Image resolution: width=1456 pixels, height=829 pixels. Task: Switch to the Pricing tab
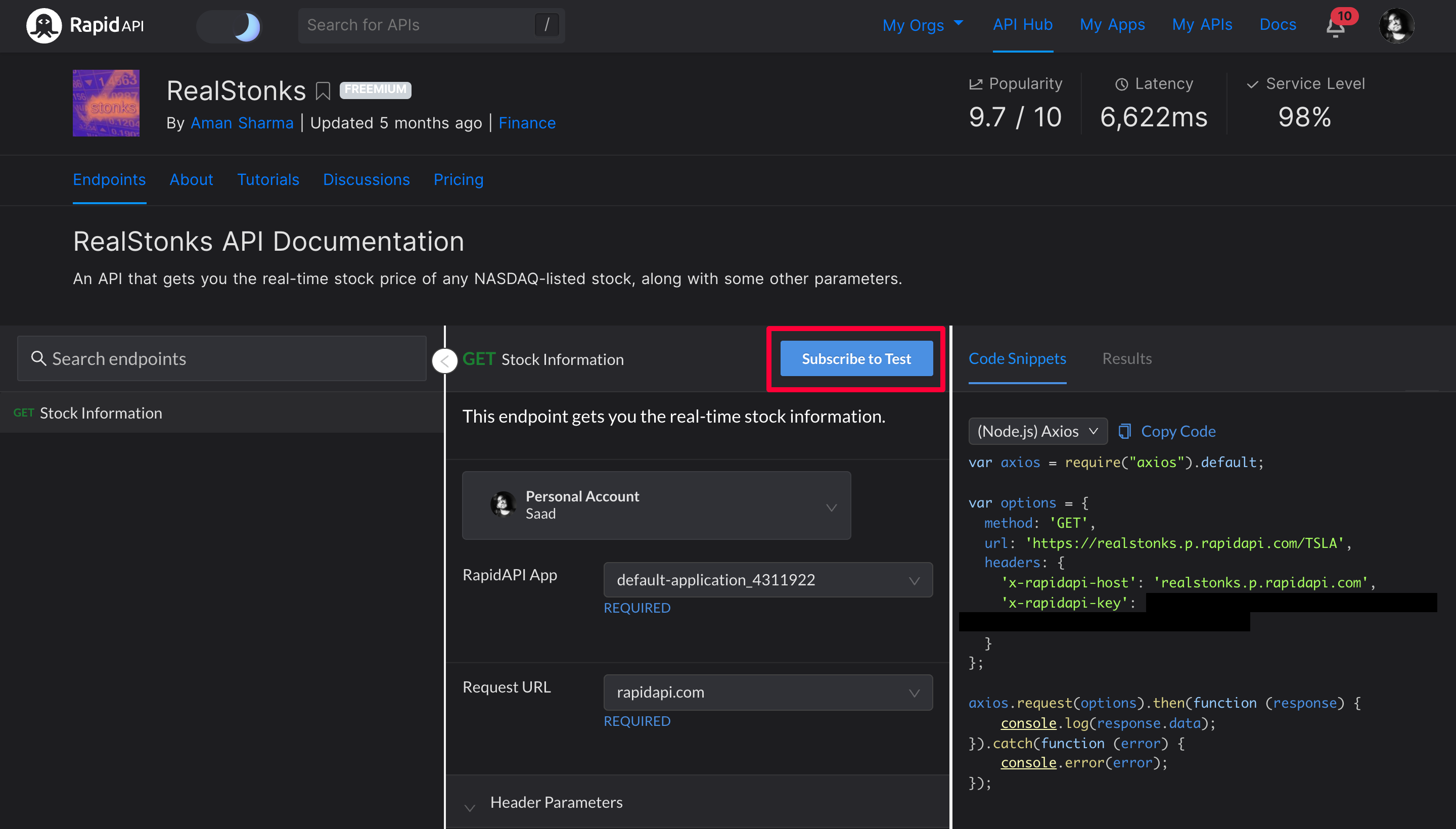pyautogui.click(x=458, y=180)
